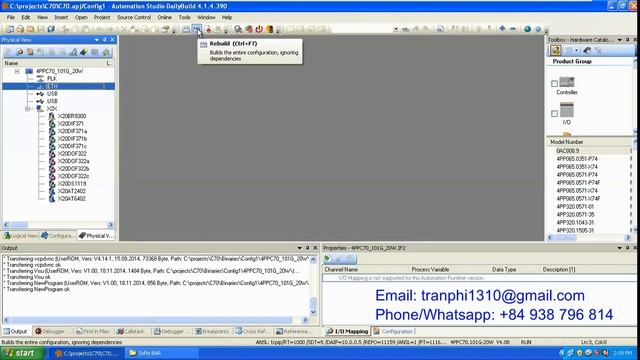
Task: Open the File menu
Action: click(x=11, y=18)
